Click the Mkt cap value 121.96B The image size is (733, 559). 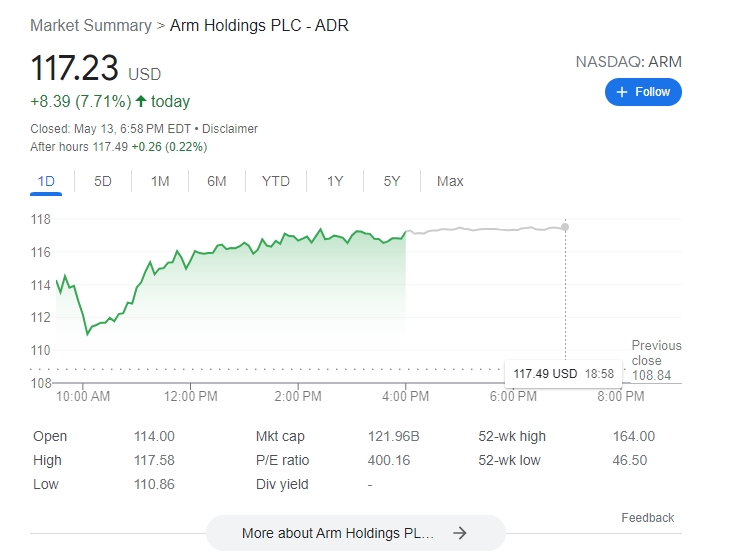(x=394, y=436)
